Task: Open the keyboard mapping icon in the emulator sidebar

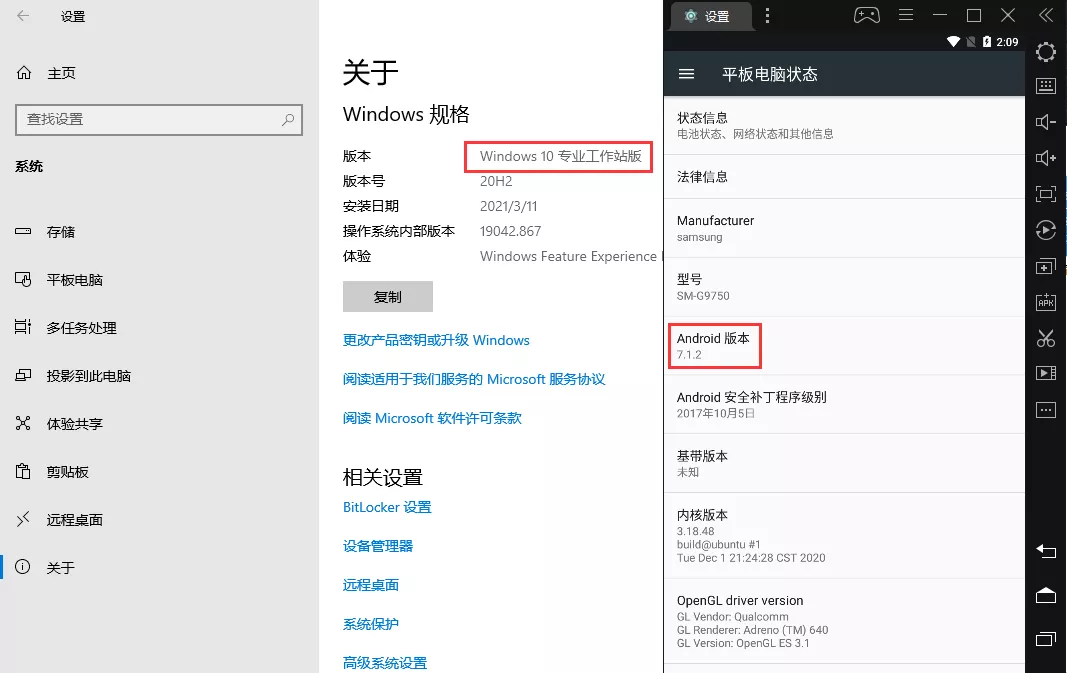Action: tap(1046, 86)
